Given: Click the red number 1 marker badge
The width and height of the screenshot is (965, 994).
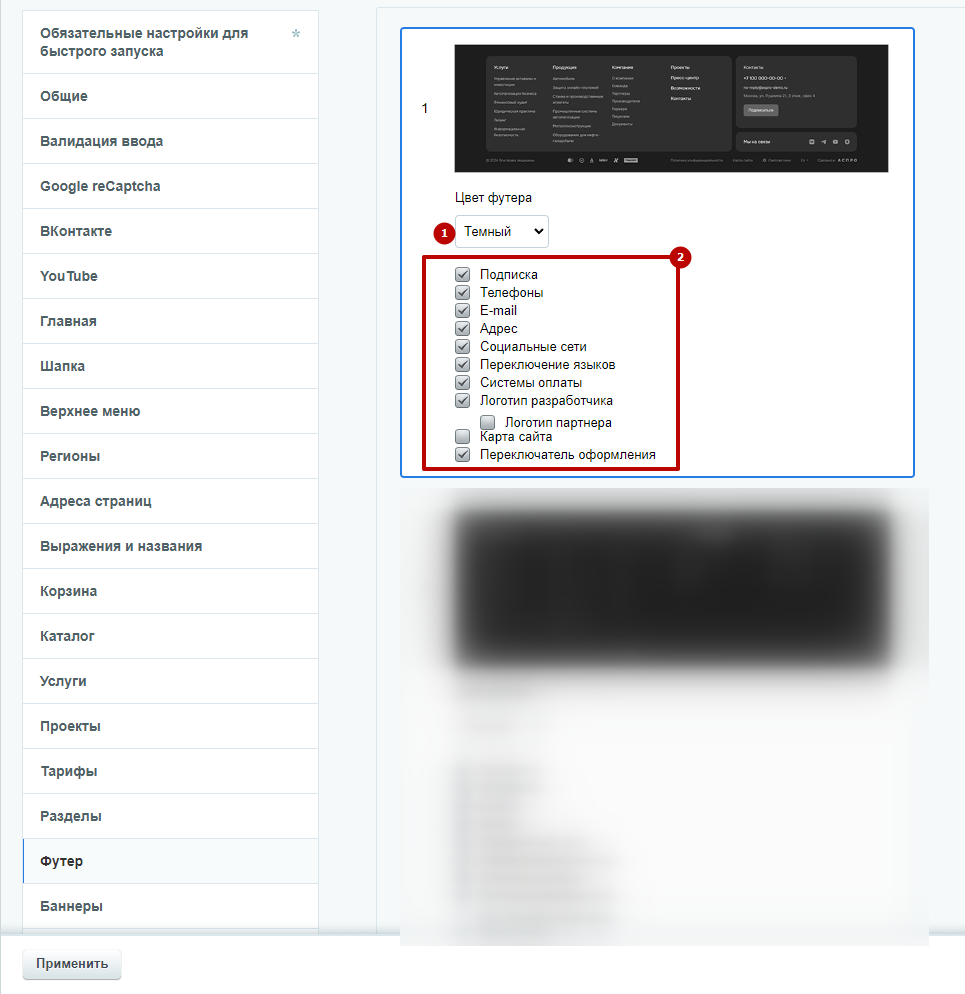Looking at the screenshot, I should [x=444, y=233].
